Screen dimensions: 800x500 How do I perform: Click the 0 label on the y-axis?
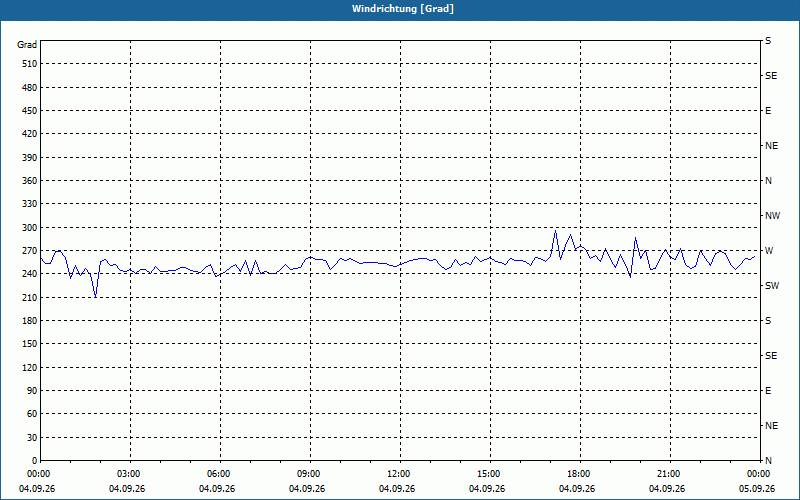pos(34,460)
